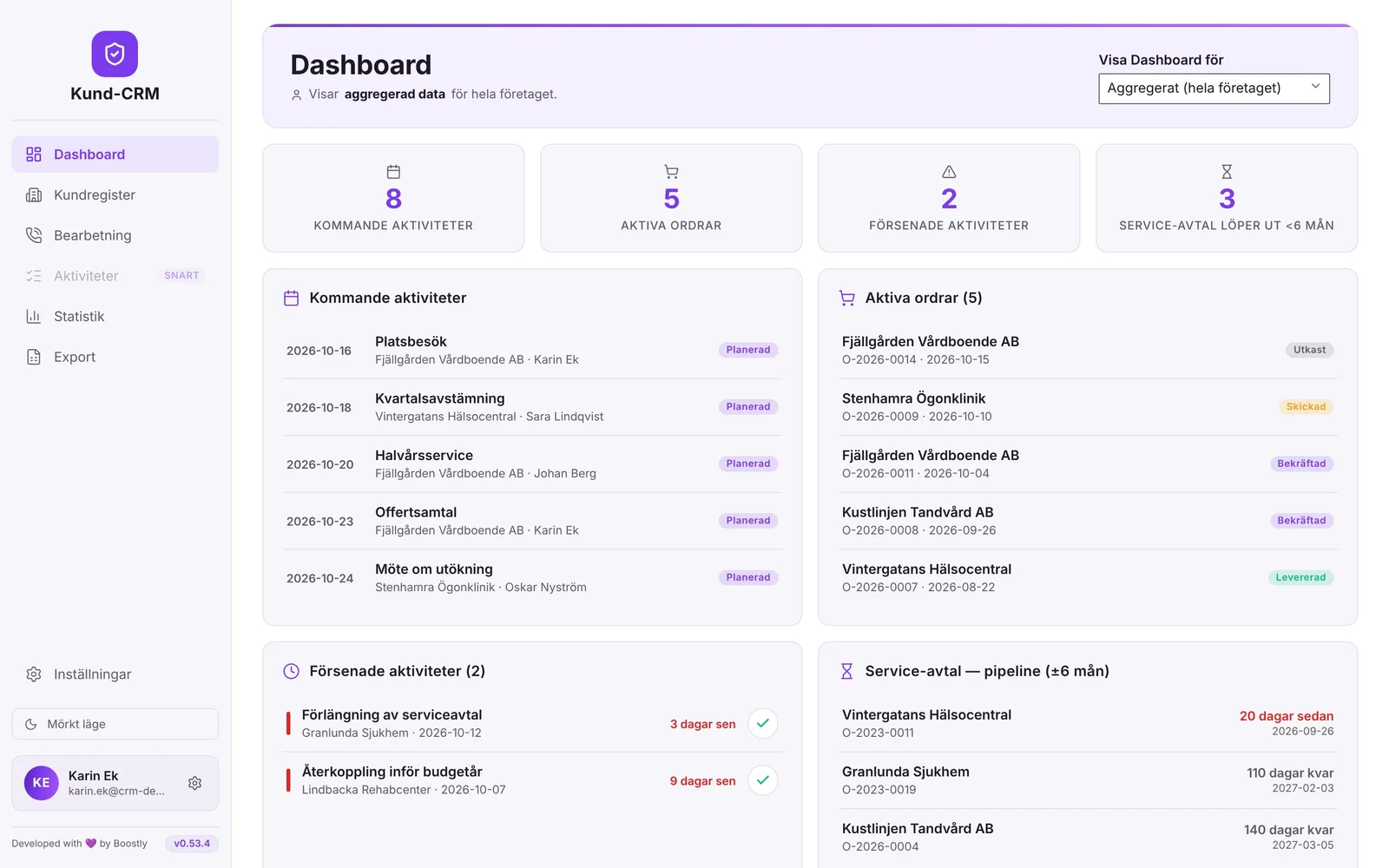The image size is (1389, 868).
Task: Open Inställningar settings
Action: coord(115,674)
